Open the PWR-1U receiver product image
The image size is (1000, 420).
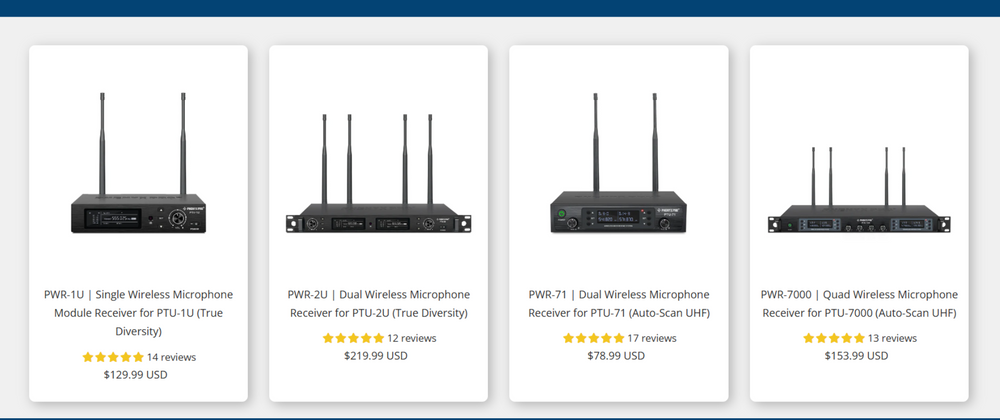[x=138, y=163]
